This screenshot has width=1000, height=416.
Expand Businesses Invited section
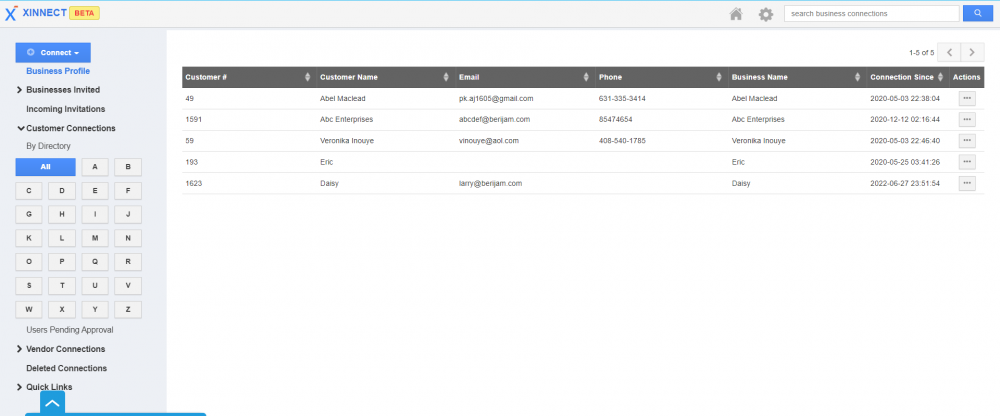(x=62, y=90)
